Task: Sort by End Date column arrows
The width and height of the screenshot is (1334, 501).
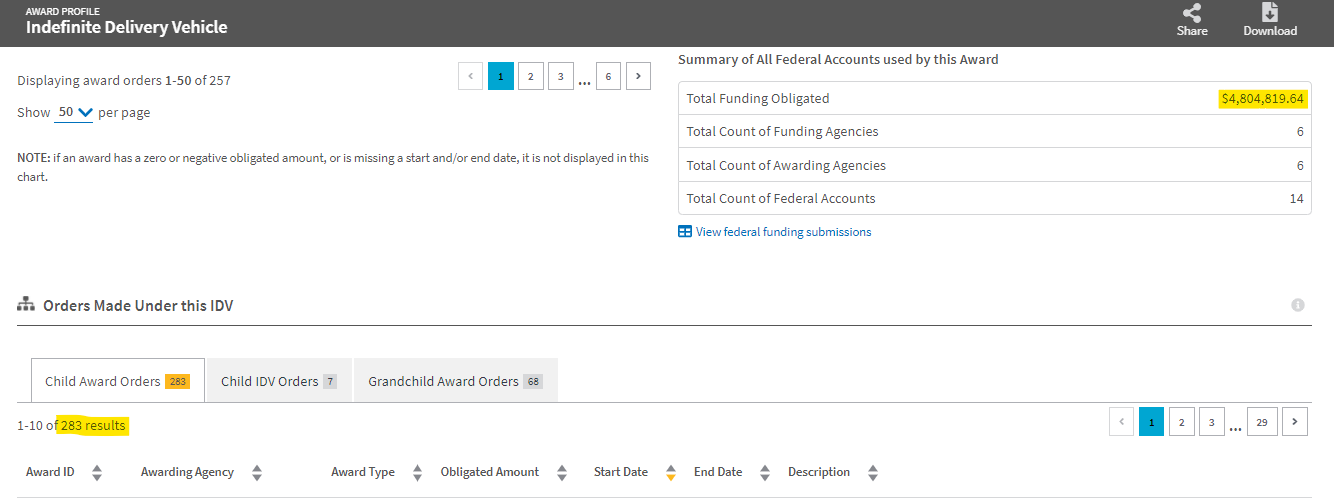Action: [x=765, y=472]
